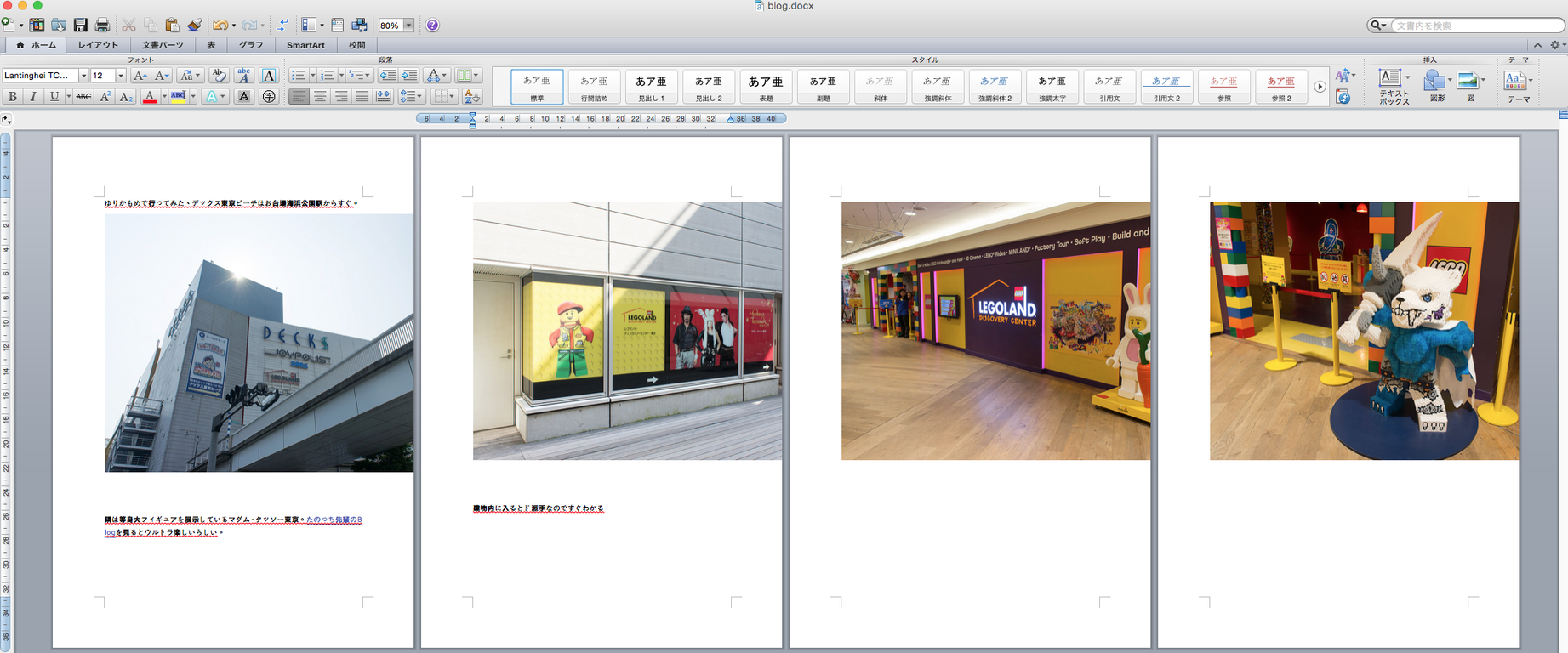Toggle italic formatting
The width and height of the screenshot is (1568, 653).
[33, 97]
